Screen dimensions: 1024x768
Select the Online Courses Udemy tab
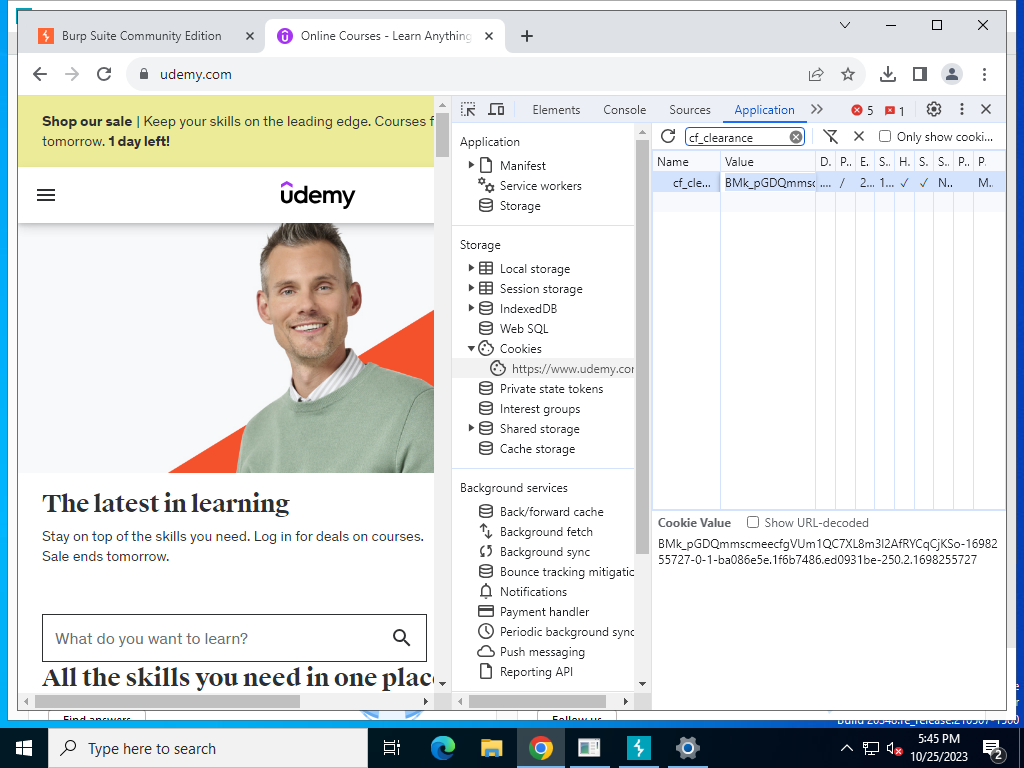pos(385,36)
